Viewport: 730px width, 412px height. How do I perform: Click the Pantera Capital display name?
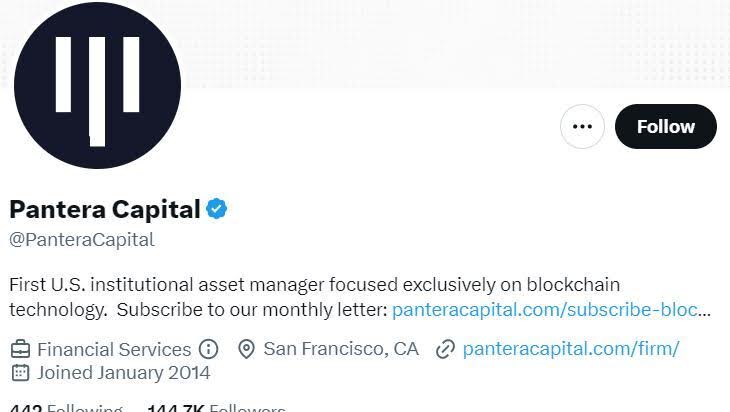click(105, 209)
